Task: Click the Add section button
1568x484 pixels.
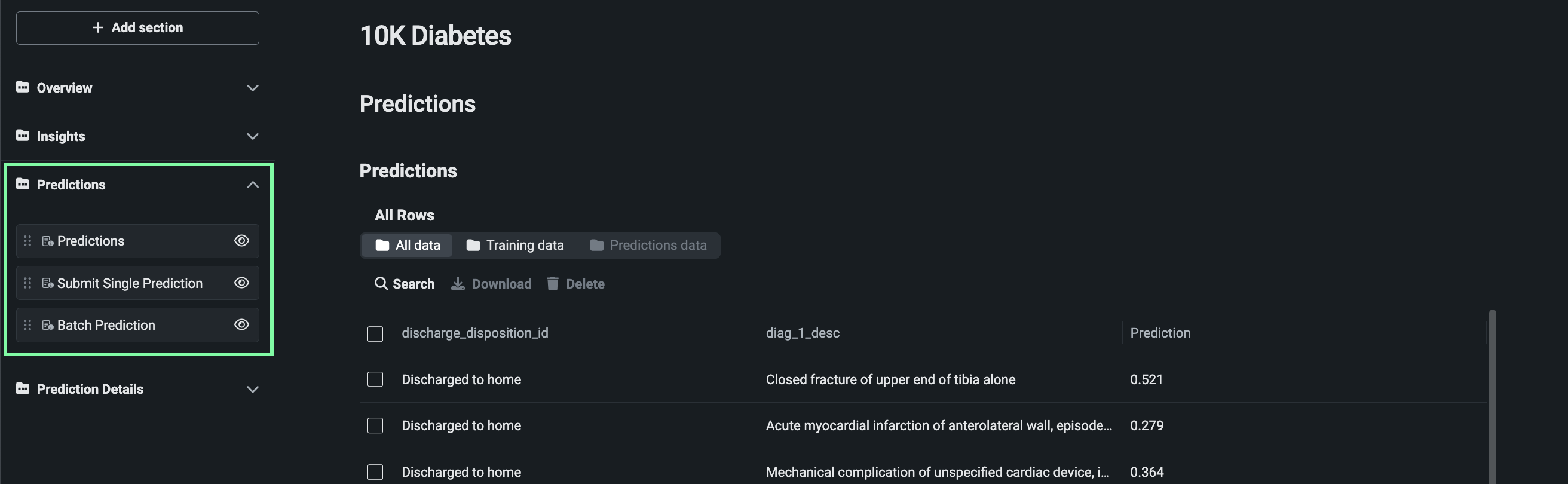Action: click(x=137, y=27)
